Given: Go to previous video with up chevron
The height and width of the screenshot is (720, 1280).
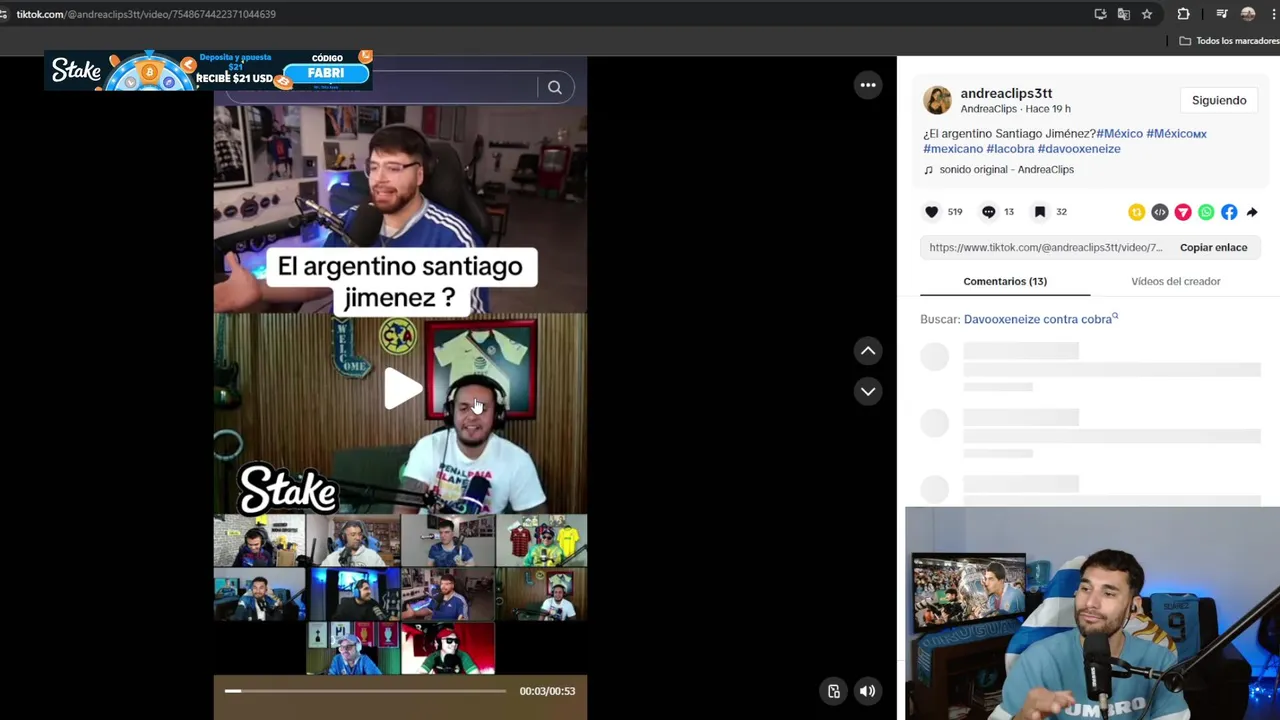Looking at the screenshot, I should point(868,350).
